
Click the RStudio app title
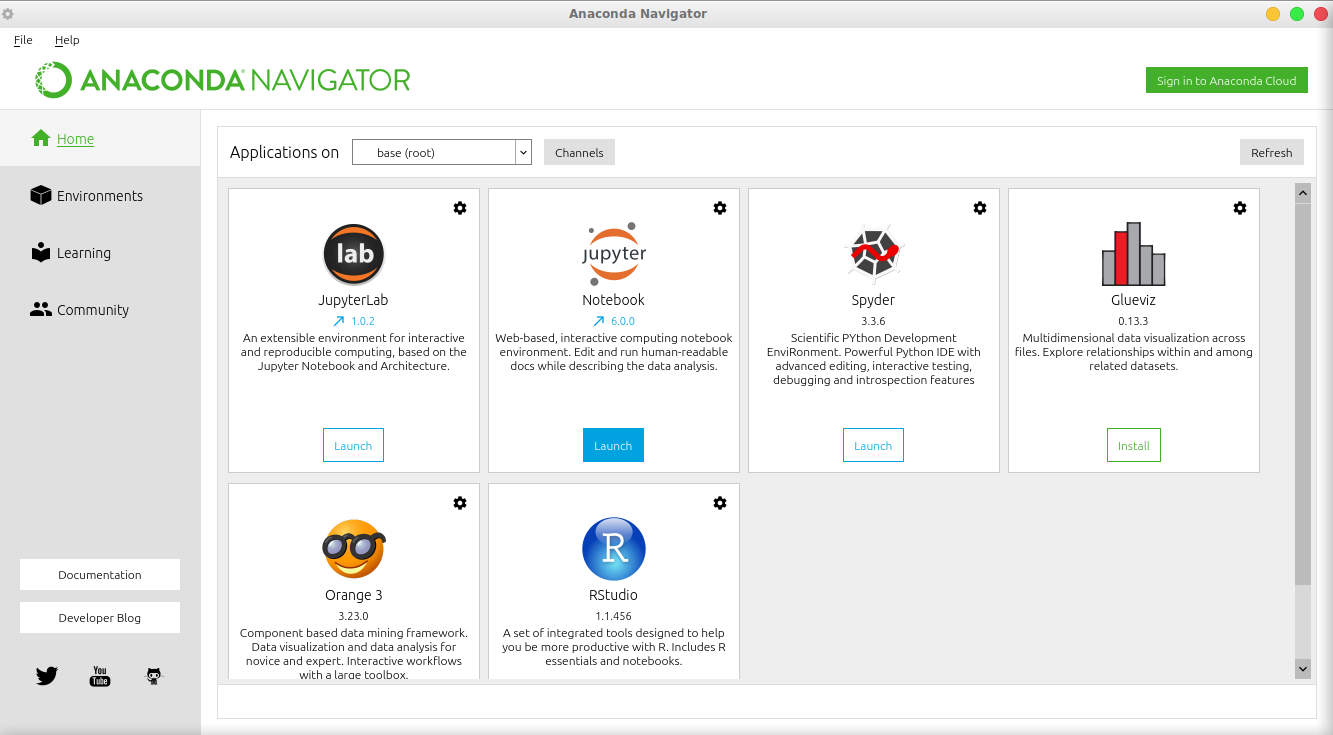point(613,595)
